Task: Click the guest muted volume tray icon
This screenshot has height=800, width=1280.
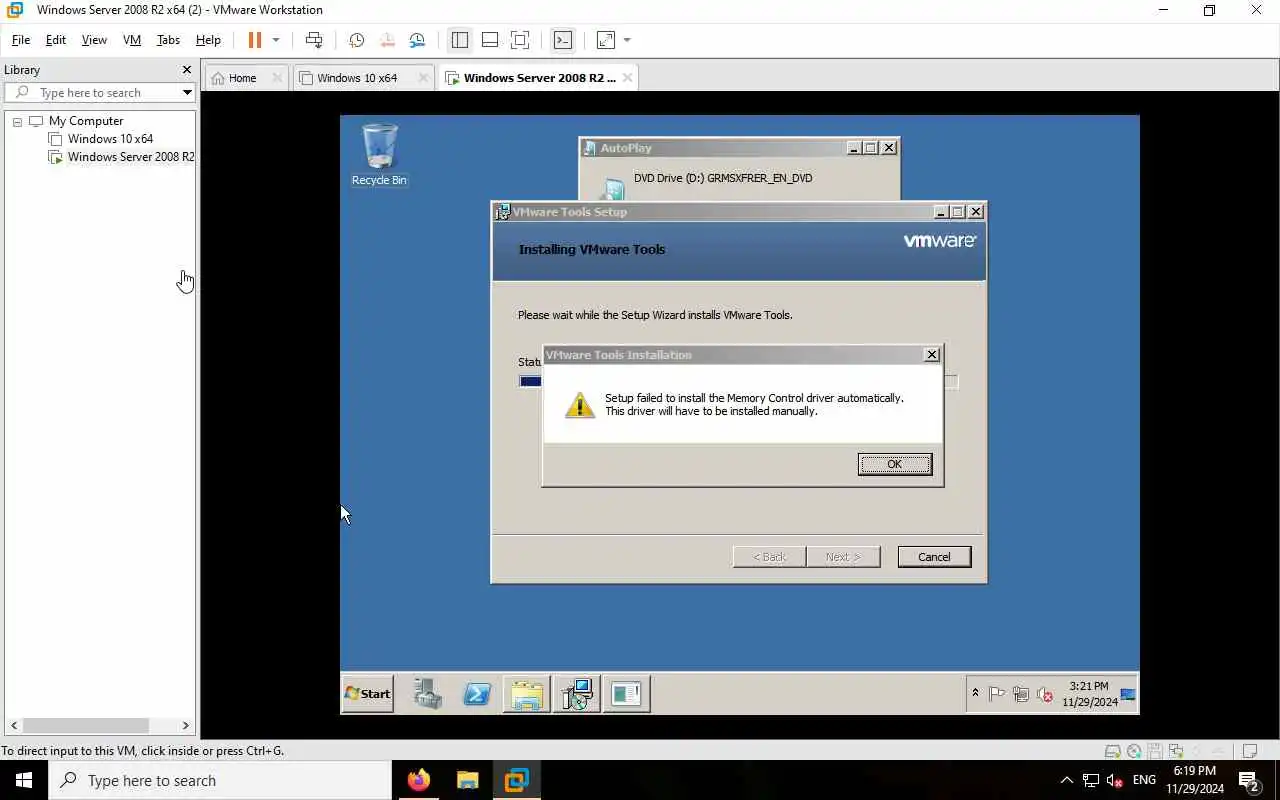Action: point(1045,694)
